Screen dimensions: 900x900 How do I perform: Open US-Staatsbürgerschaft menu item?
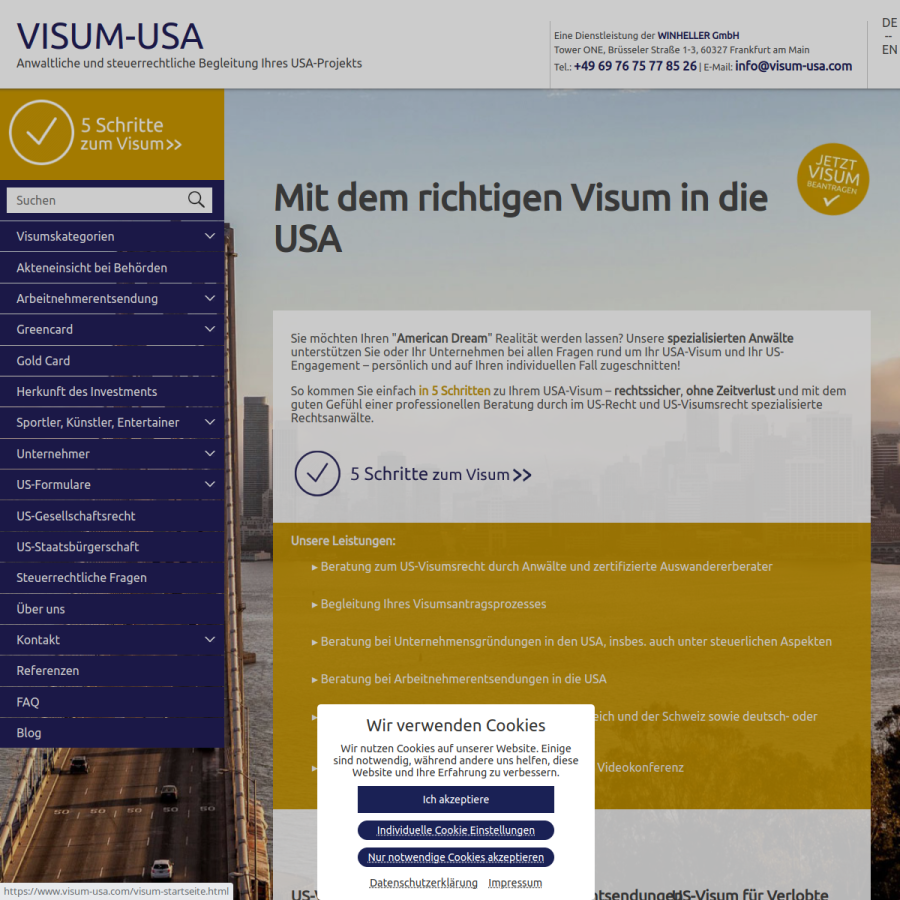(x=112, y=546)
